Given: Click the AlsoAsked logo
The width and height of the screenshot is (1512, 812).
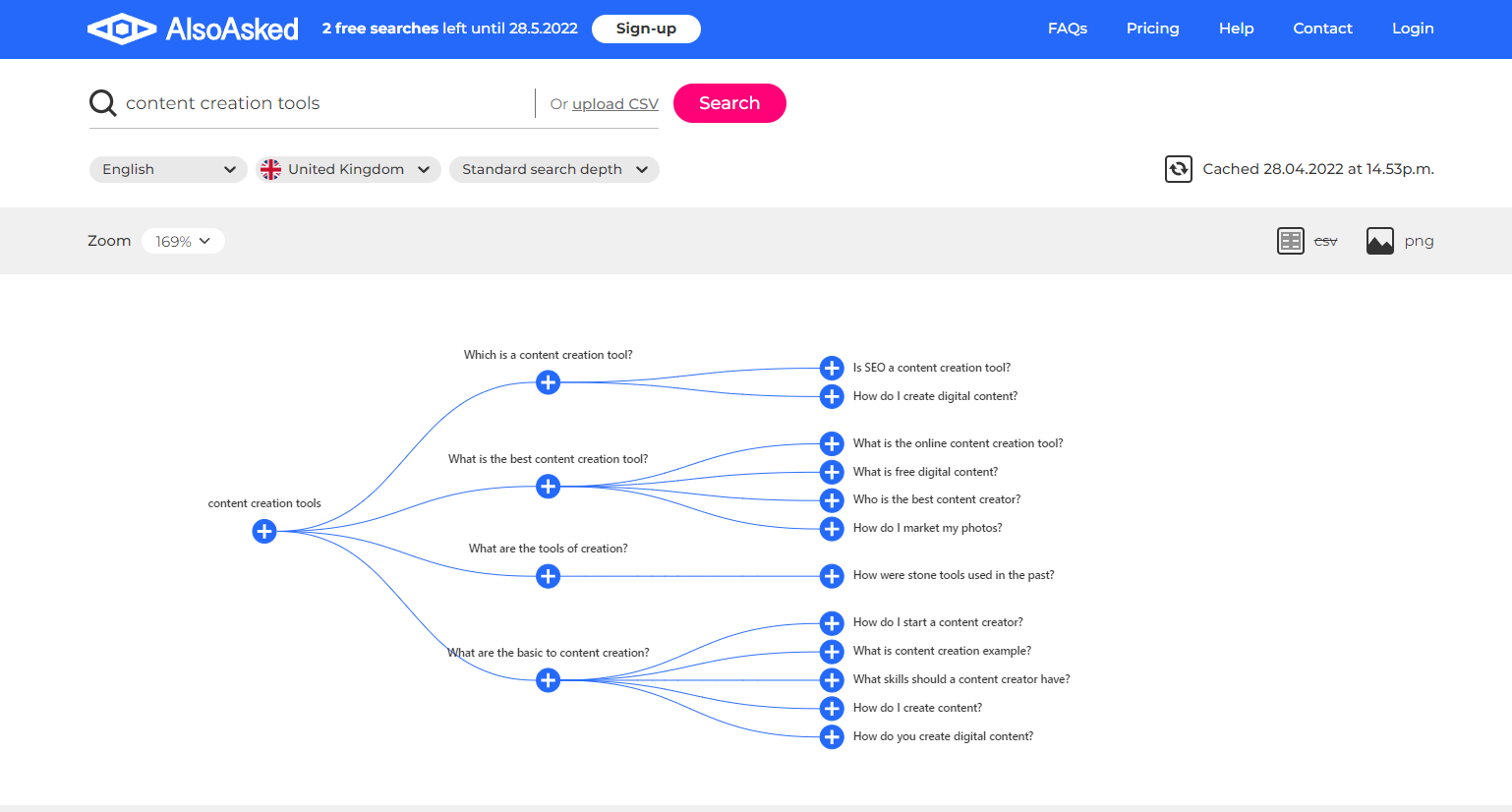Looking at the screenshot, I should (x=193, y=29).
